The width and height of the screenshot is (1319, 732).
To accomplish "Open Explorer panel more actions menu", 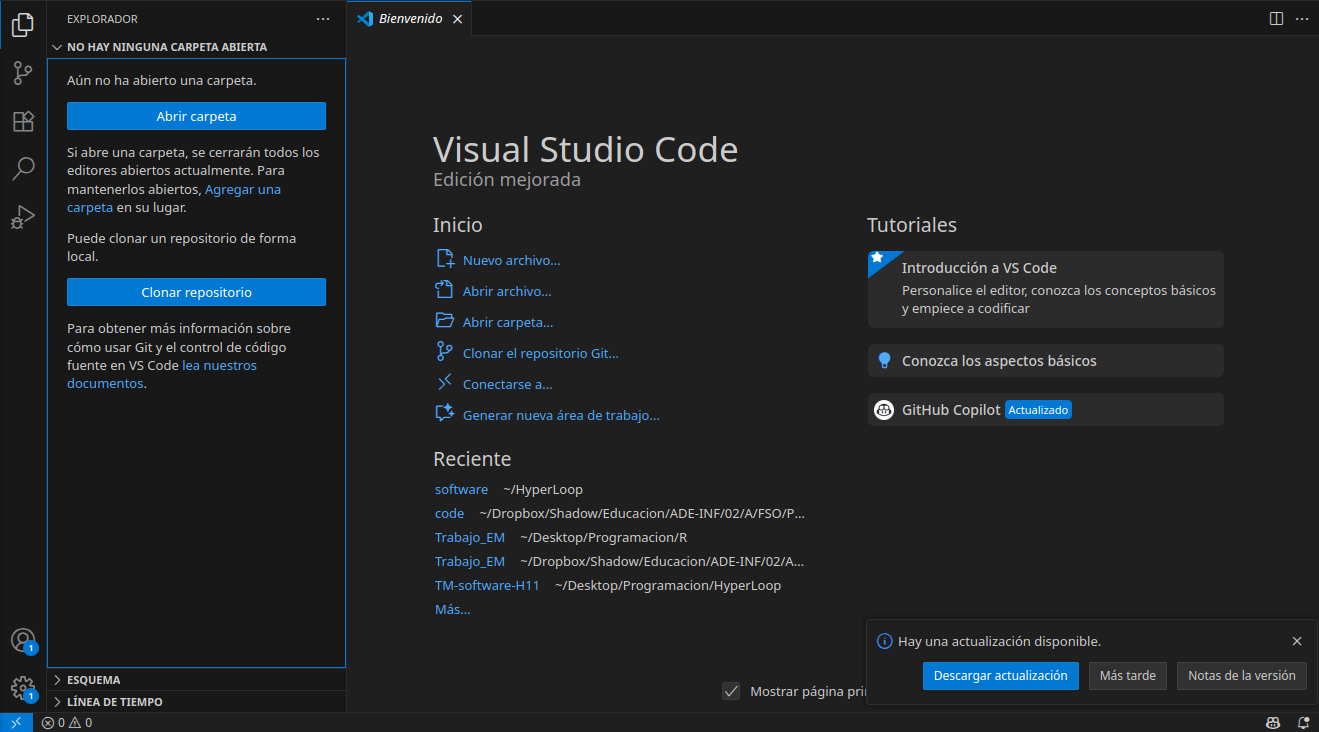I will click(x=322, y=19).
